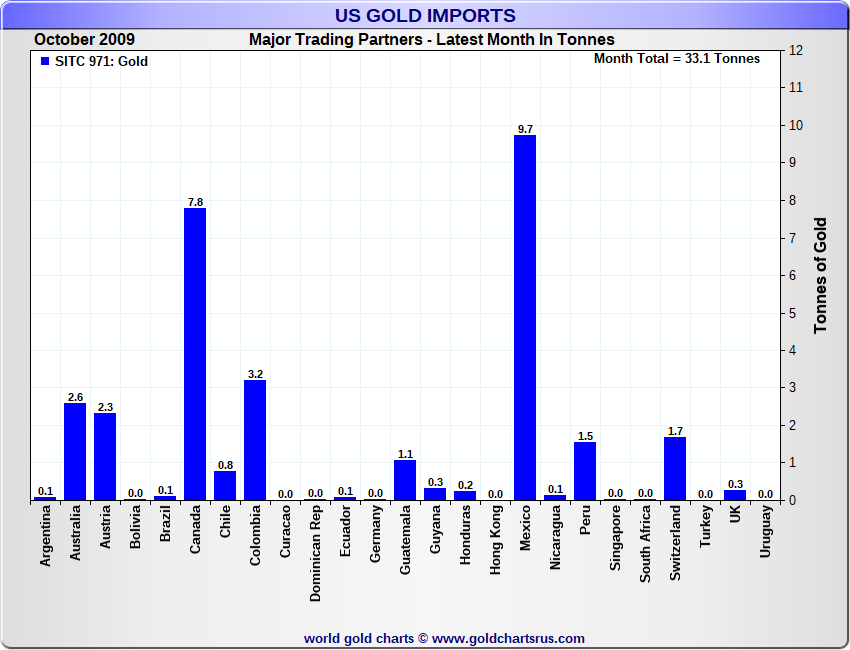Click the SITC 971: Gold legend label
This screenshot has width=850, height=650.
101,61
